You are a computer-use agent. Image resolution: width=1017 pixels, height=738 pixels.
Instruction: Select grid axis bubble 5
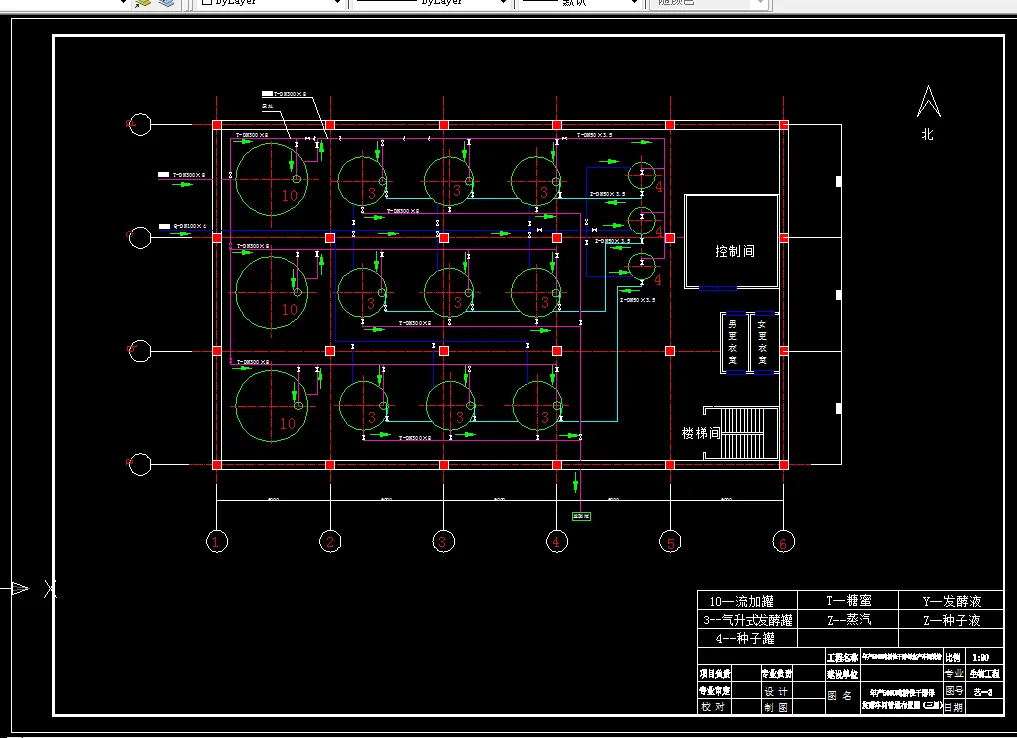[670, 541]
